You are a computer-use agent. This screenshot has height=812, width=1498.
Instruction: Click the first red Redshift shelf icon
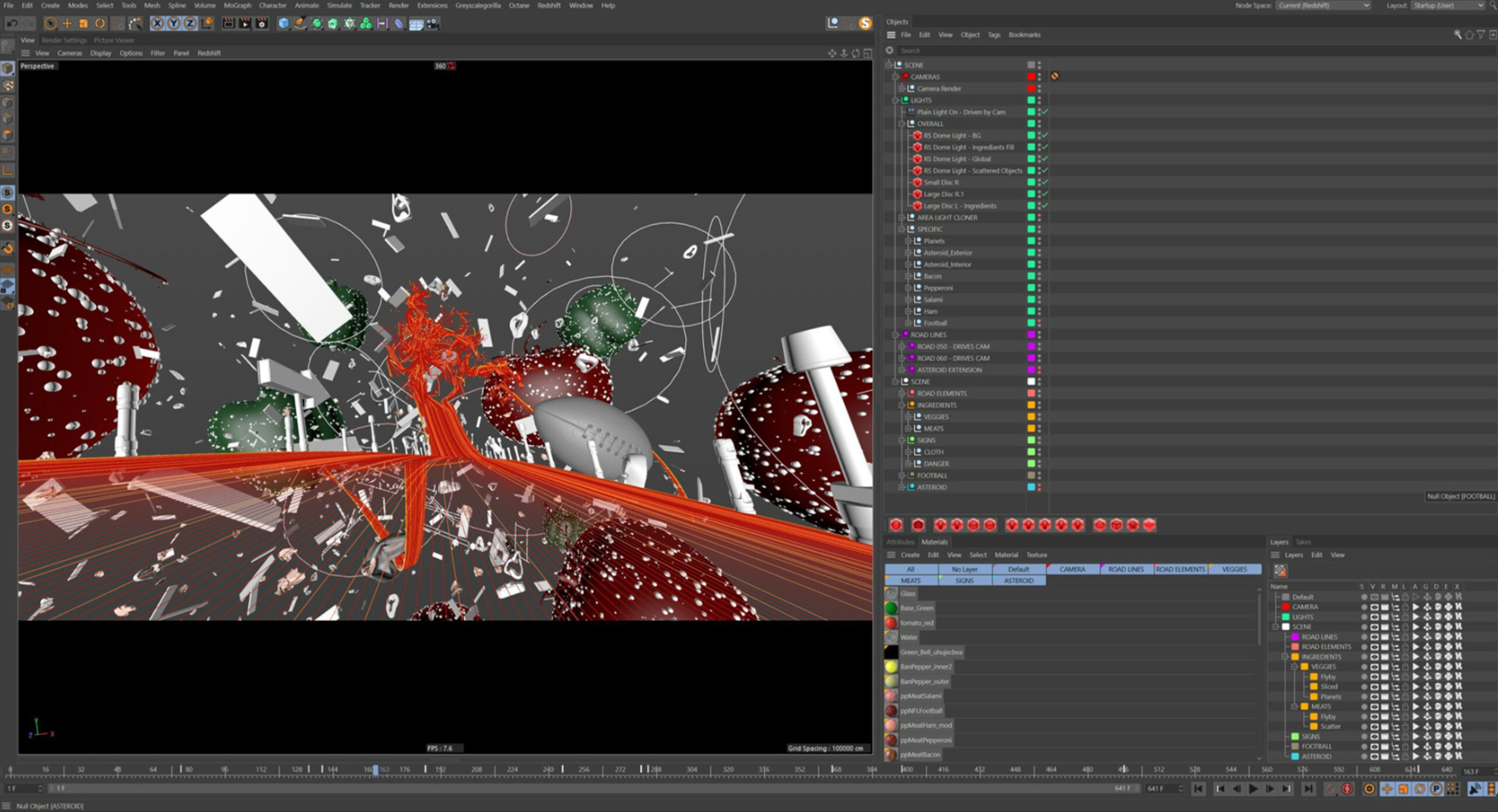[896, 525]
